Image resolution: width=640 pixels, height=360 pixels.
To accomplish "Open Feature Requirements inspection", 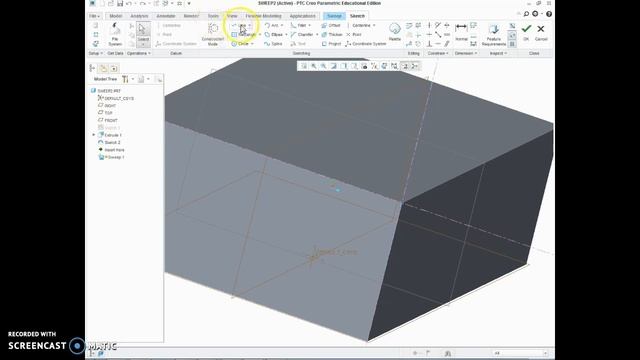I will click(493, 34).
